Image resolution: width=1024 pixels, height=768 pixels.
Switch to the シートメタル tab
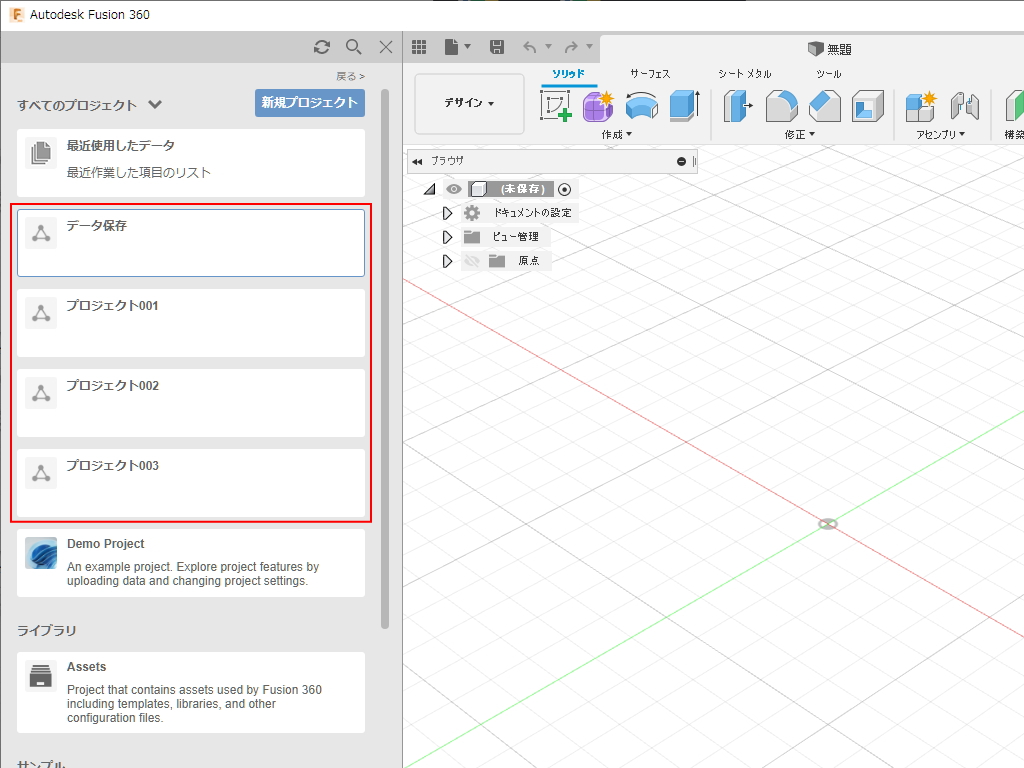click(744, 74)
